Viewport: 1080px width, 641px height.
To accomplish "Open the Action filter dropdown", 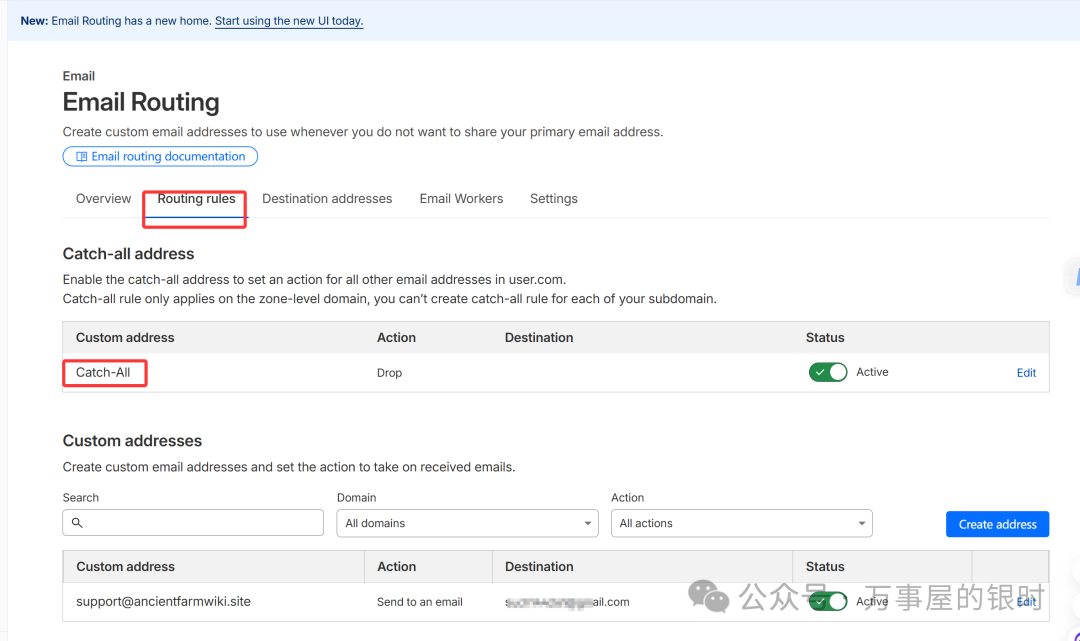I will coord(741,523).
